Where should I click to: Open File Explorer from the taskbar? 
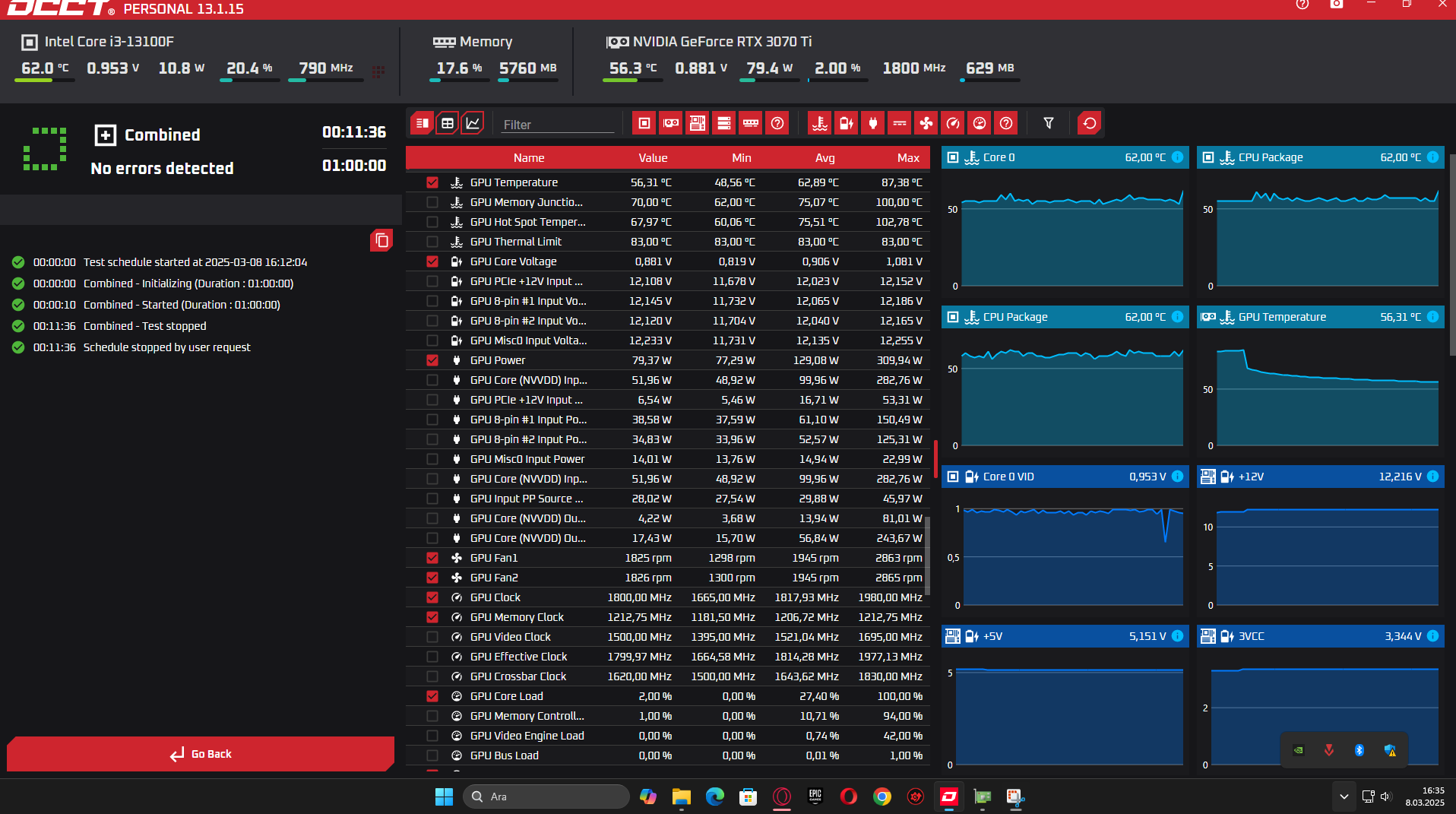click(681, 797)
